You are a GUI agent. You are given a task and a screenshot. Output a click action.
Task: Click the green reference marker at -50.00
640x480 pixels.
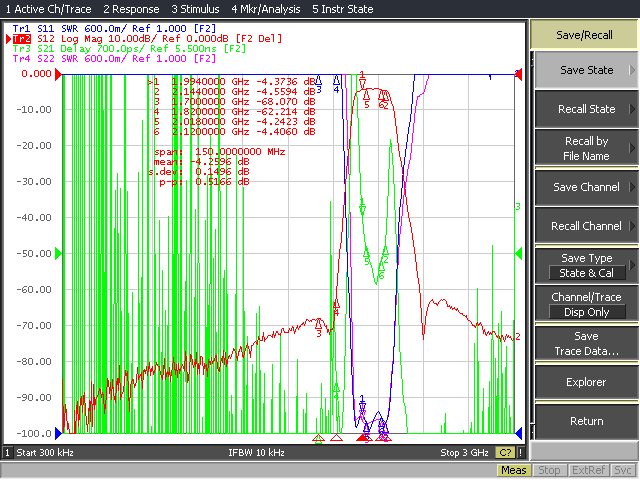click(x=58, y=253)
